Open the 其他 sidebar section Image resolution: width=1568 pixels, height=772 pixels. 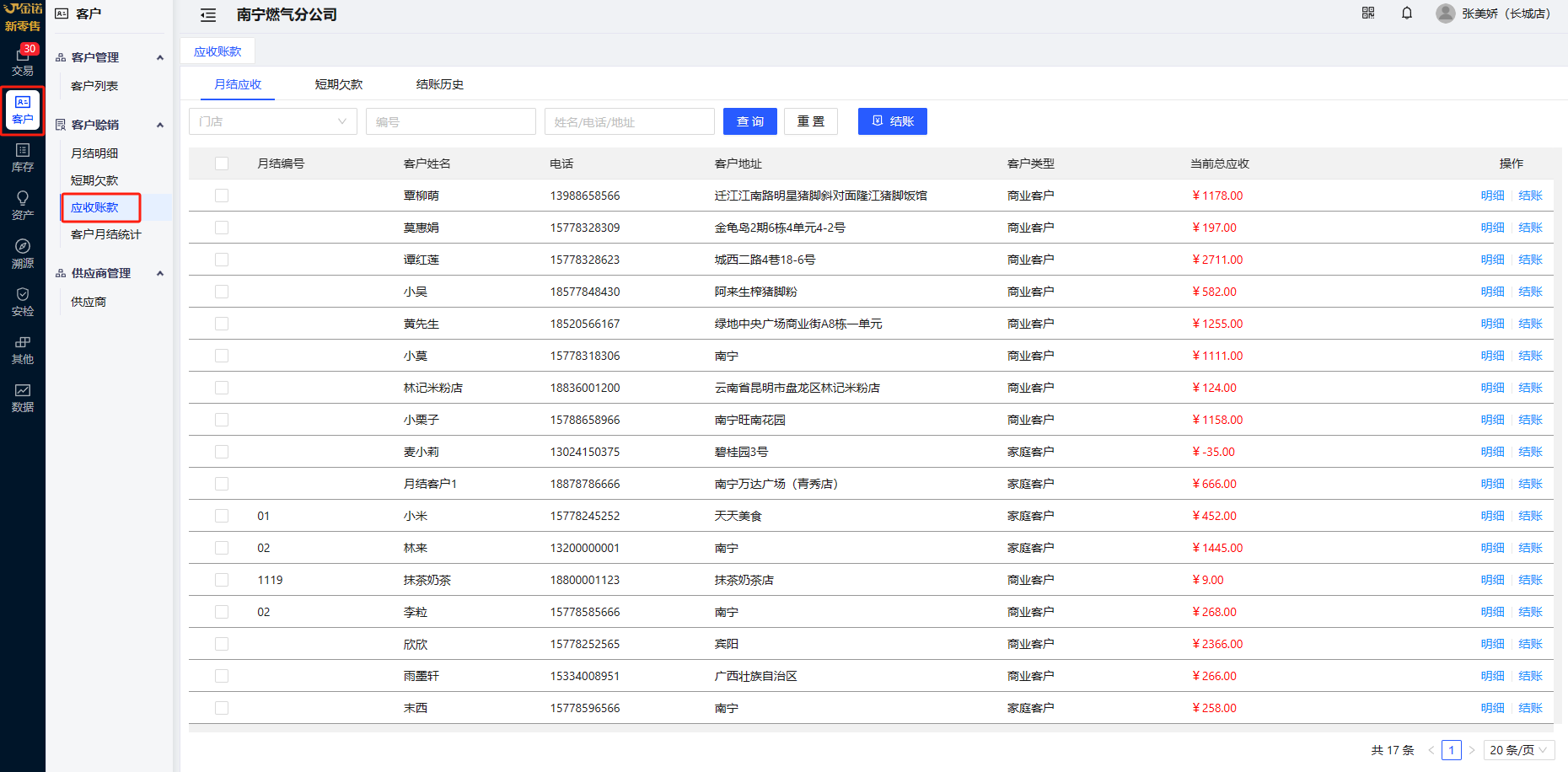23,350
